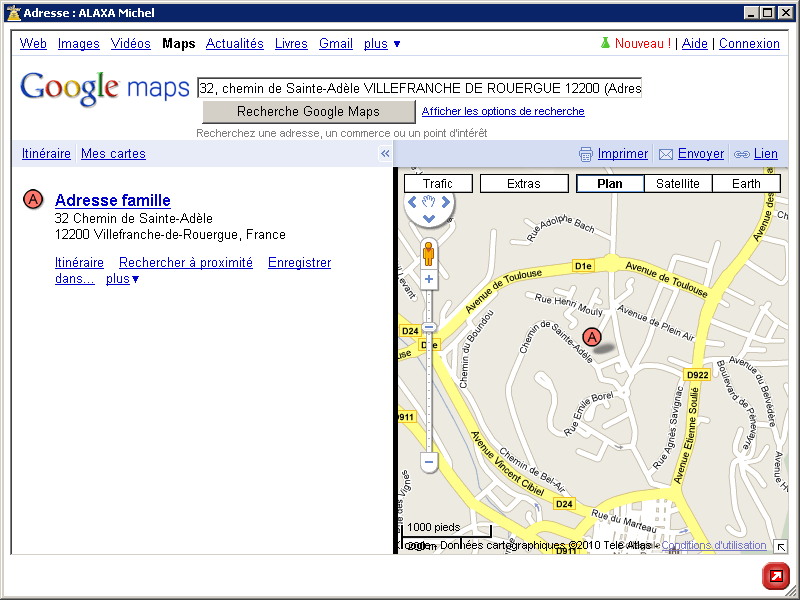800x600 pixels.
Task: Click the hand icon in the pan control
Action: tap(429, 201)
